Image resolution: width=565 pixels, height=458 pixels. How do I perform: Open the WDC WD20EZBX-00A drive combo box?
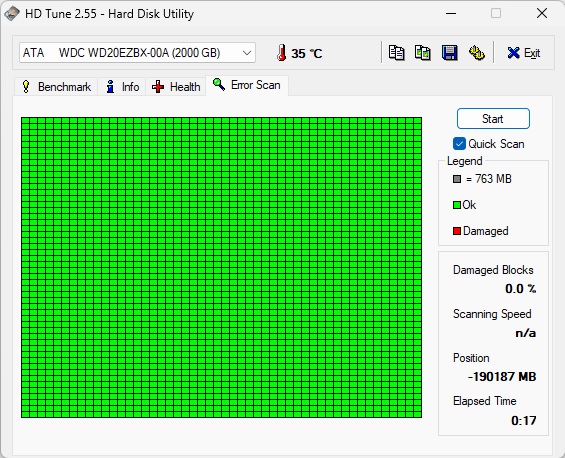pos(137,53)
